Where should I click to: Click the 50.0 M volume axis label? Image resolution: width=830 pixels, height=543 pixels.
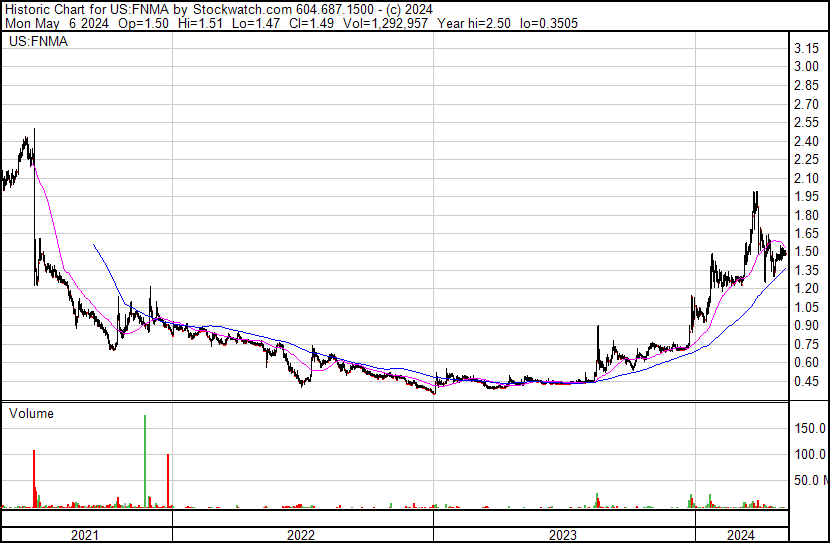(811, 481)
